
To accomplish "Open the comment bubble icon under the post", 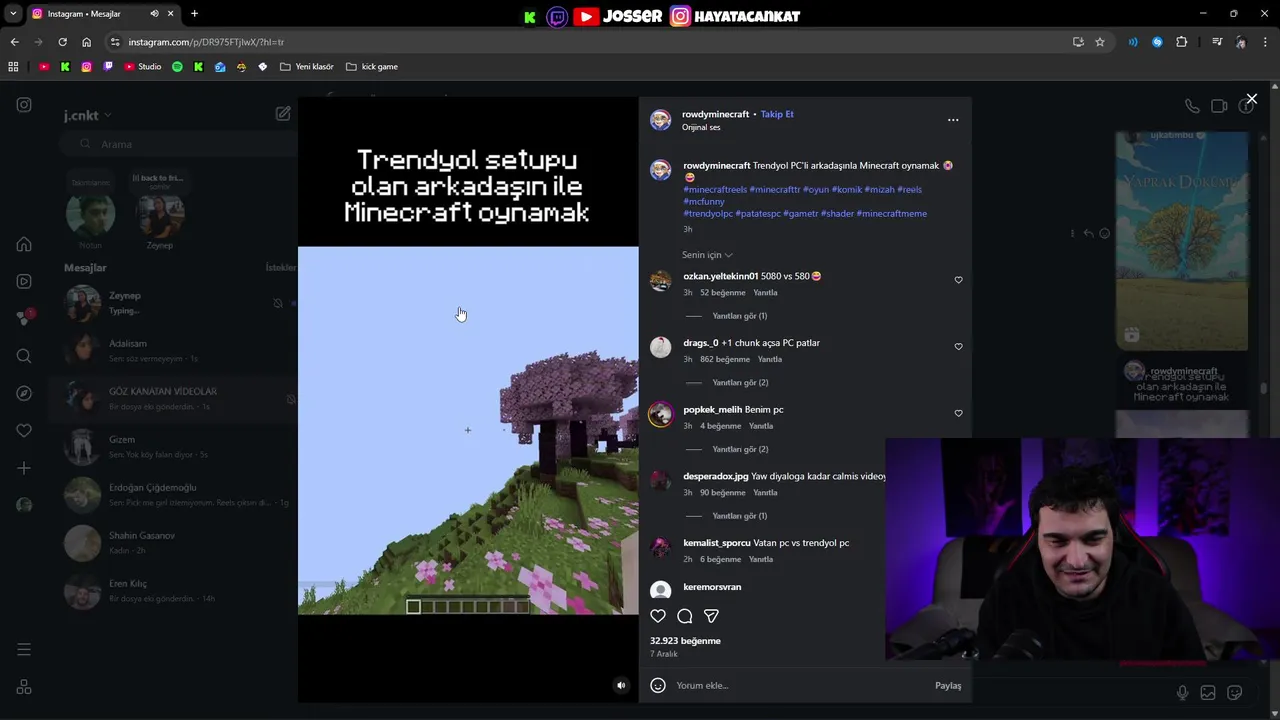I will coord(685,616).
